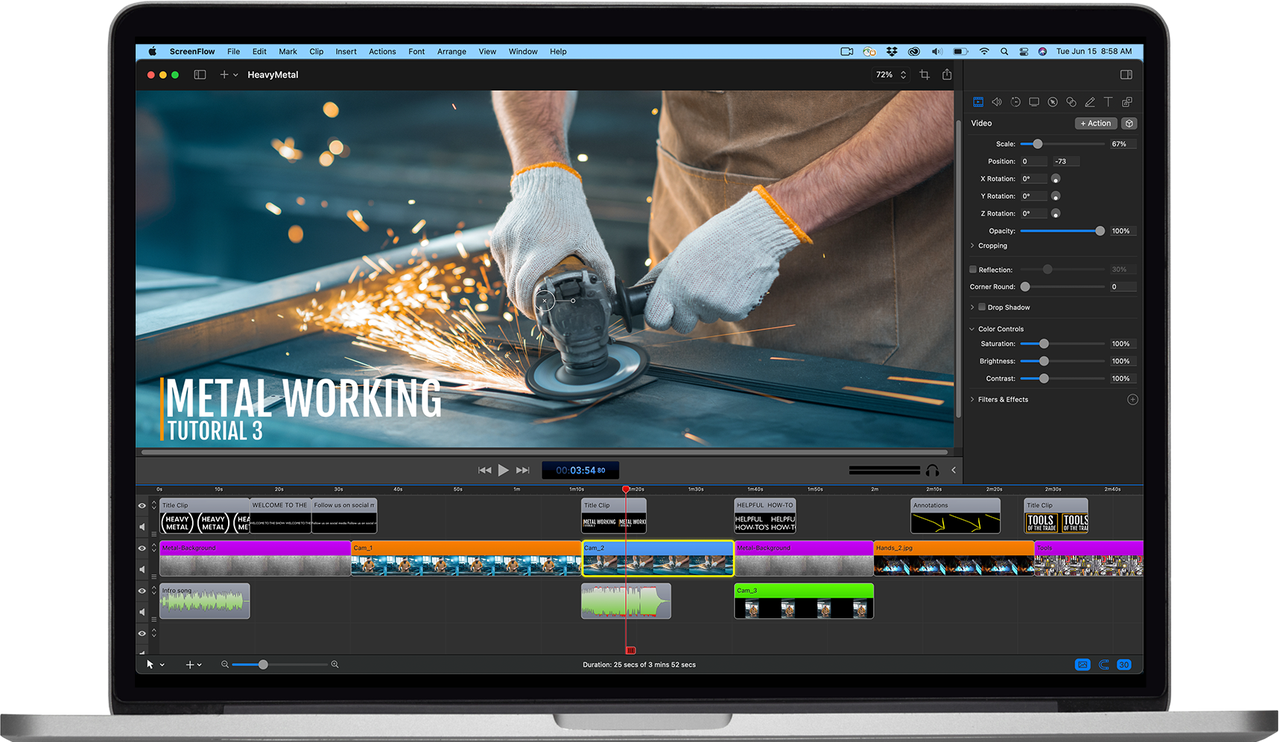Viewport: 1280px width, 742px height.
Task: Select the Callout properties cursor icon
Action: tap(1053, 101)
